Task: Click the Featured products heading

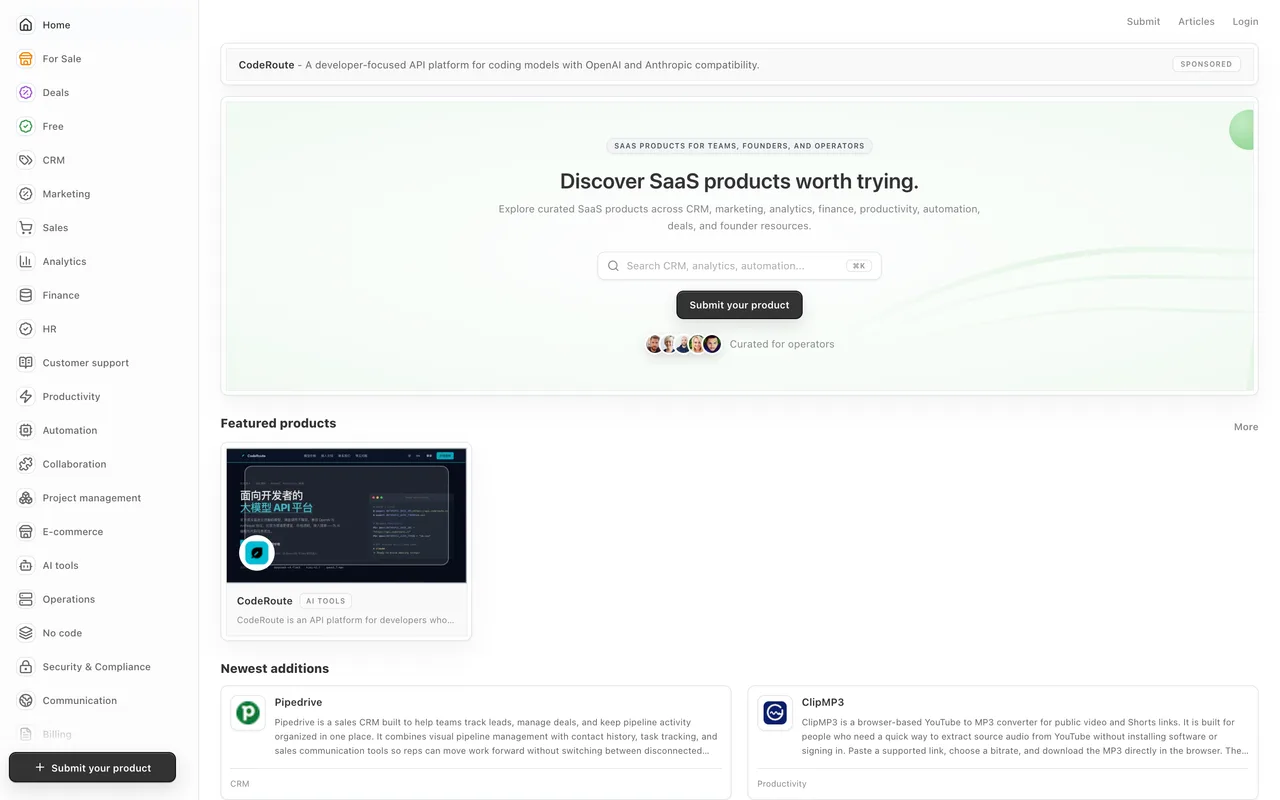Action: [278, 423]
